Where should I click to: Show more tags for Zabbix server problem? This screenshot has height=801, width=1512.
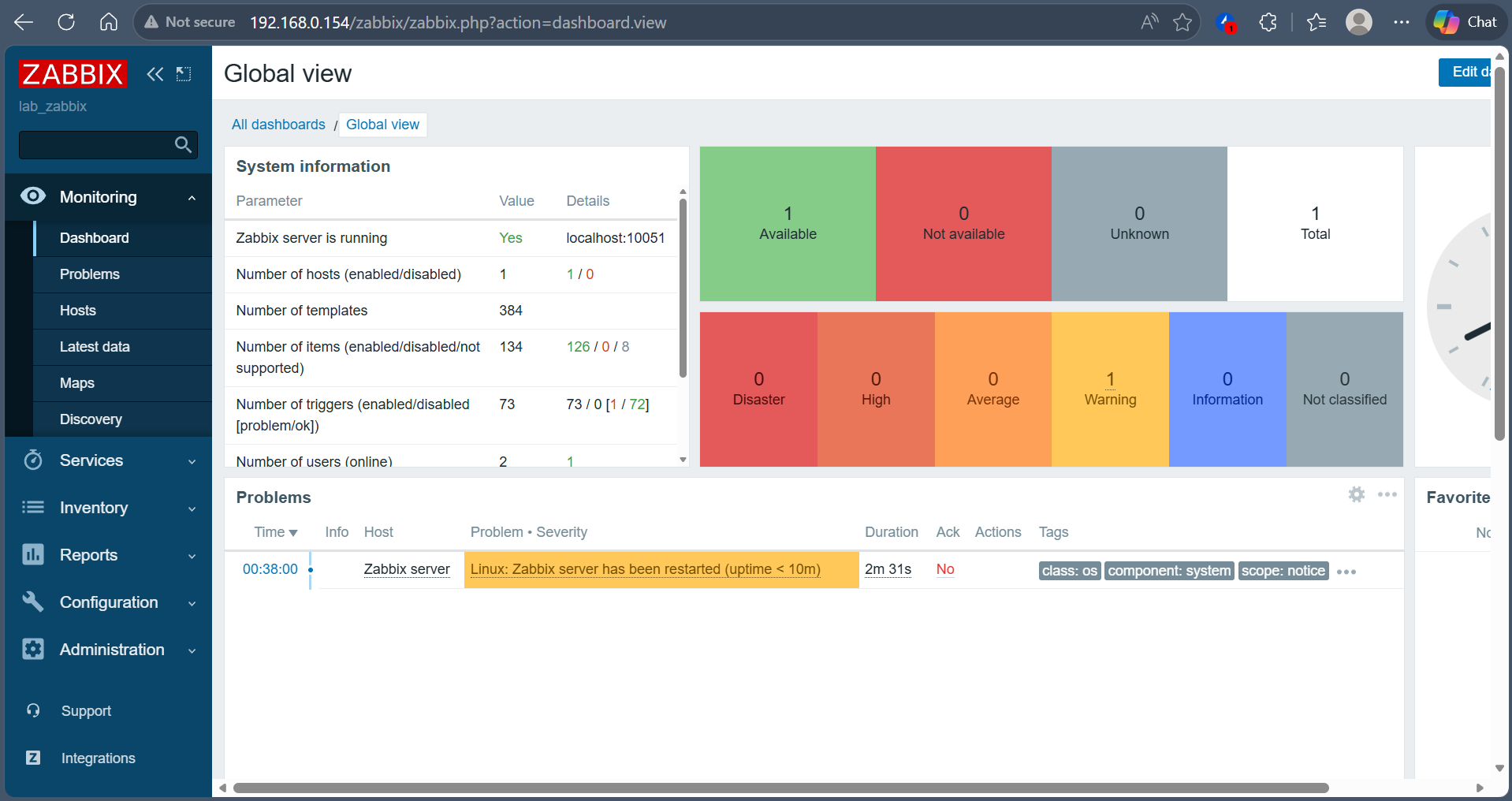(x=1346, y=572)
